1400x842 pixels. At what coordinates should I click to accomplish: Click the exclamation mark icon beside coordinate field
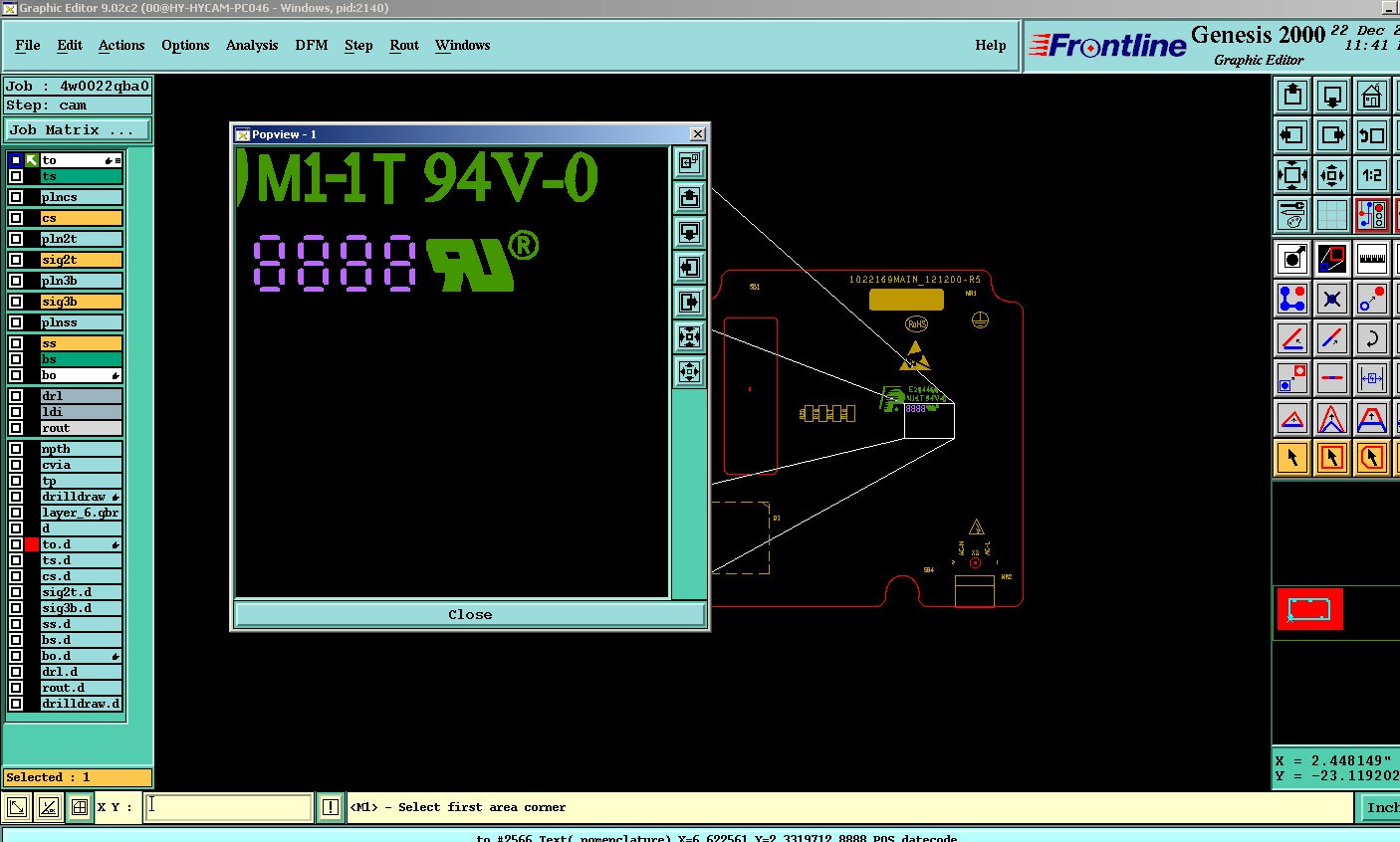pyautogui.click(x=331, y=807)
